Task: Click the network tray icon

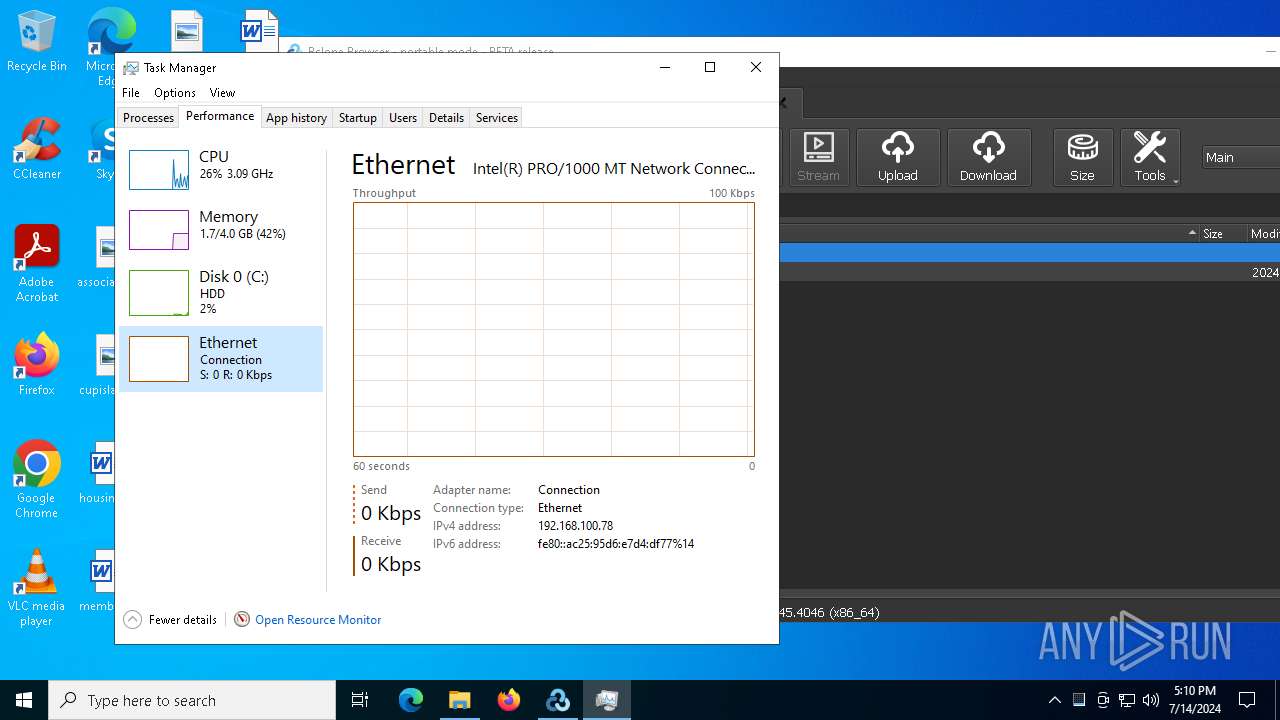Action: coord(1127,700)
